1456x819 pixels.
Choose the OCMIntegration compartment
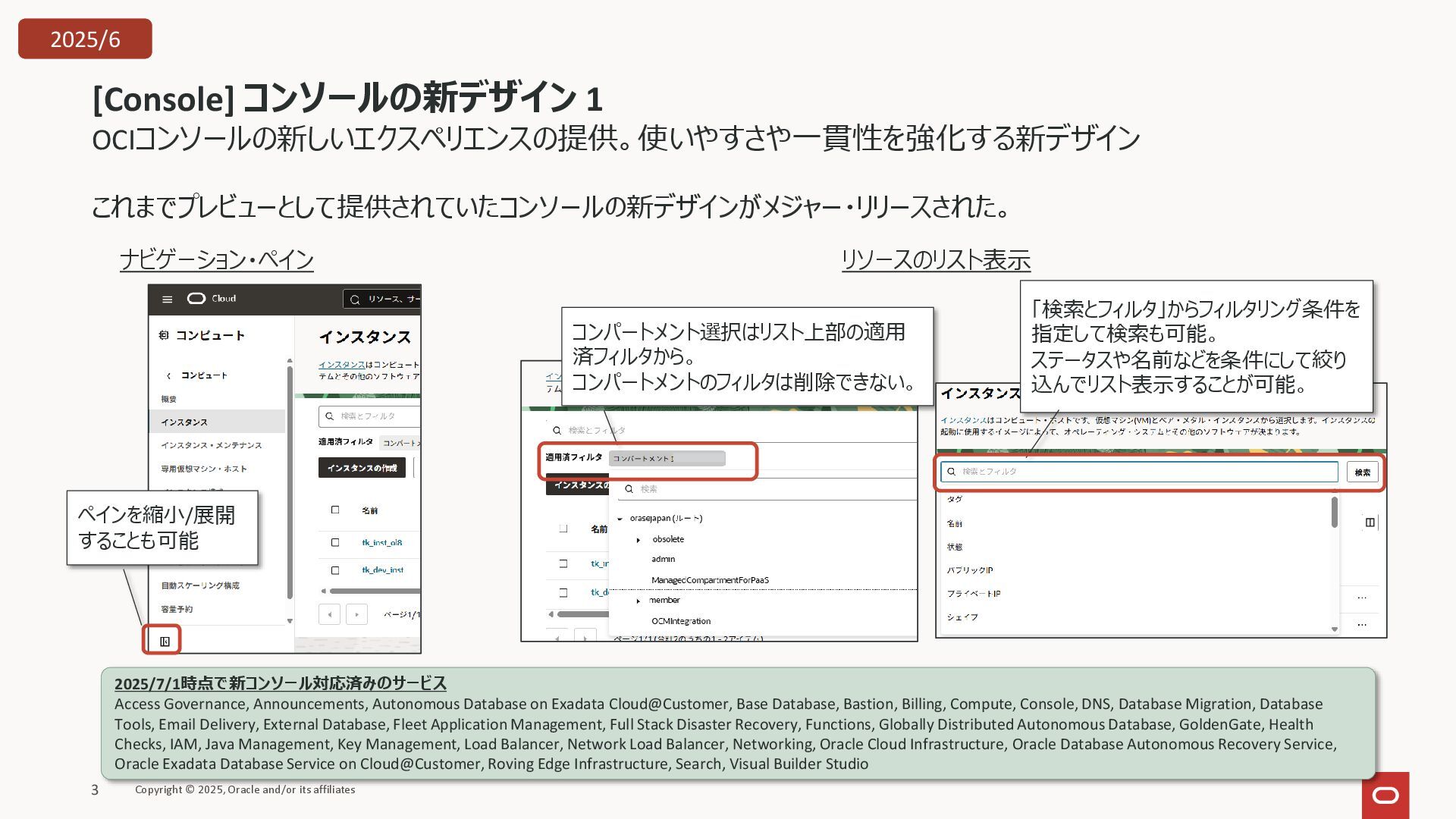coord(680,621)
